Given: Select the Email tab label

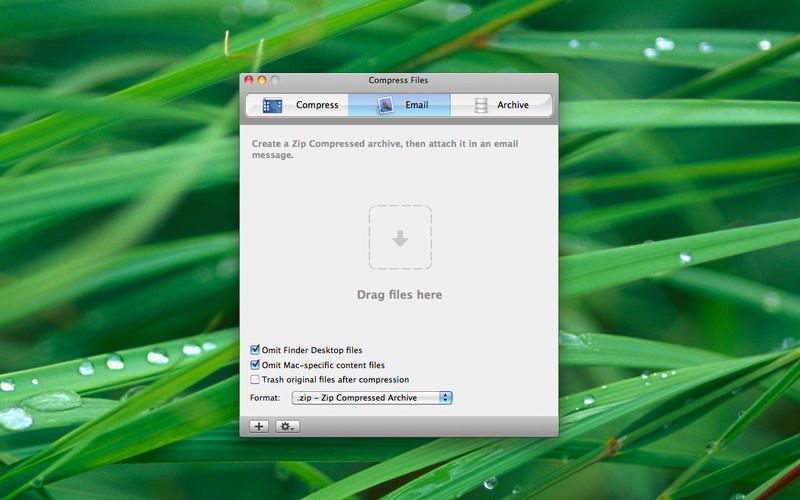Looking at the screenshot, I should point(417,105).
